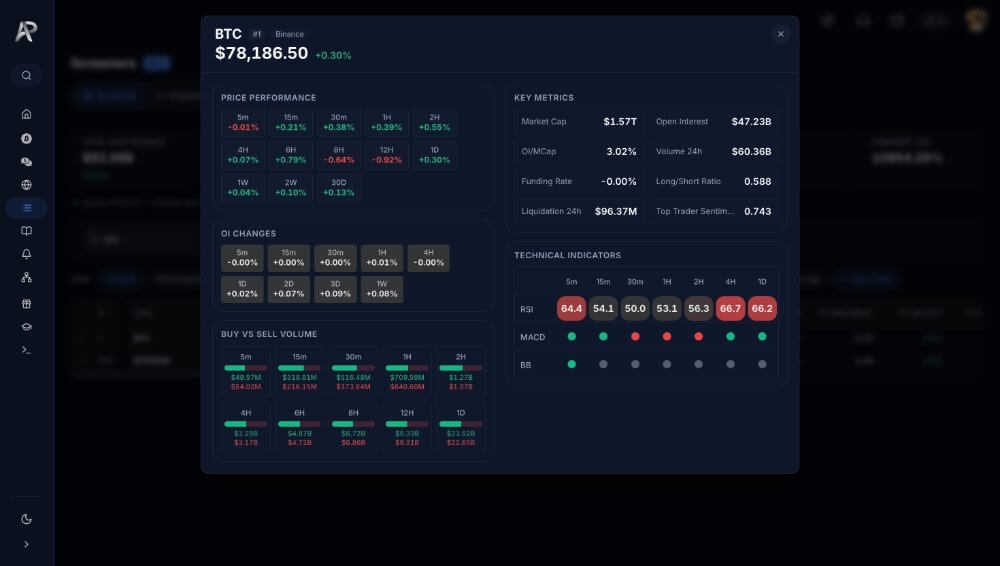Image resolution: width=1000 pixels, height=566 pixels.
Task: Click the open book sidebar icon
Action: coord(26,231)
